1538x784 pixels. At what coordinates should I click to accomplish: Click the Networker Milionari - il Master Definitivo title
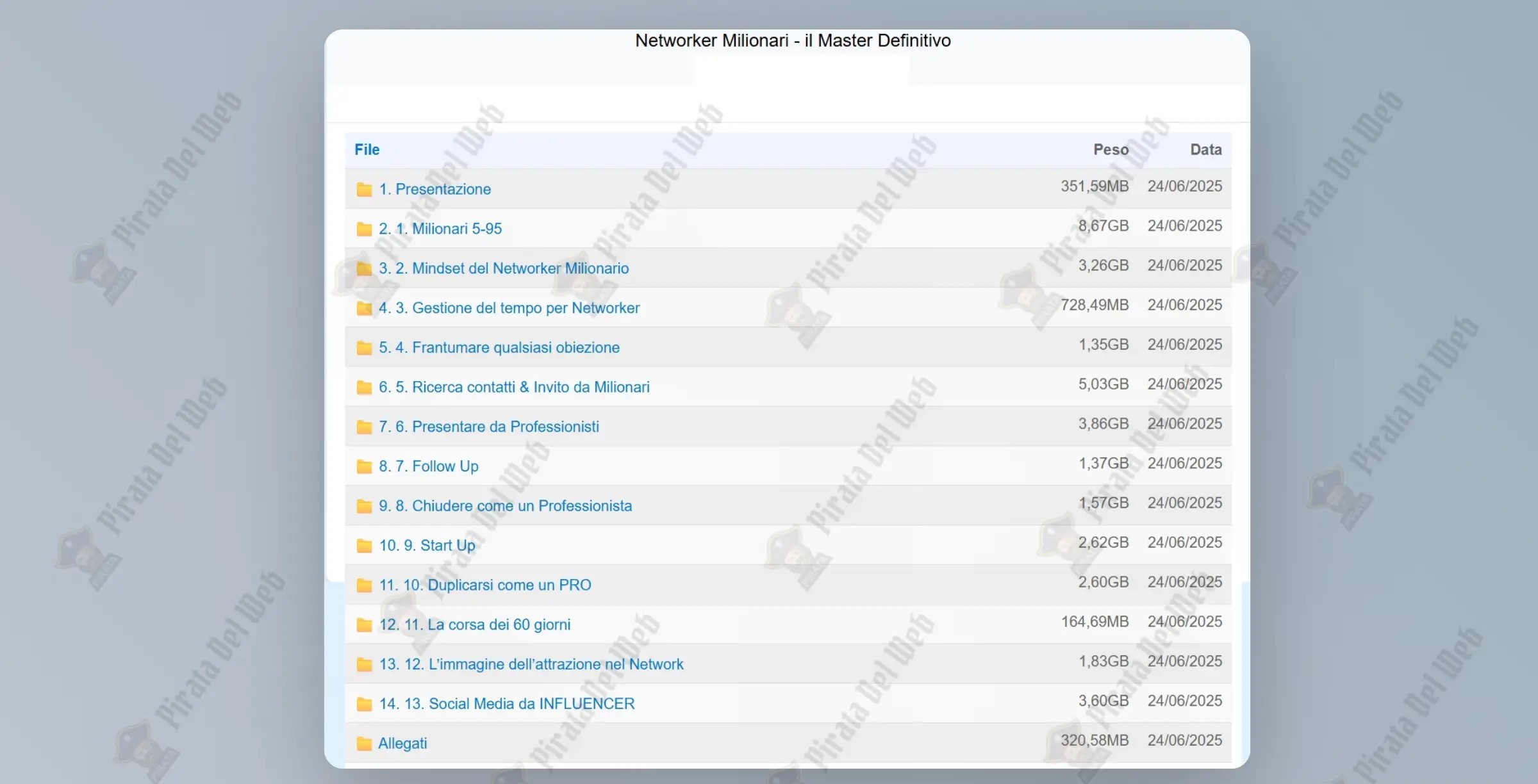point(793,41)
